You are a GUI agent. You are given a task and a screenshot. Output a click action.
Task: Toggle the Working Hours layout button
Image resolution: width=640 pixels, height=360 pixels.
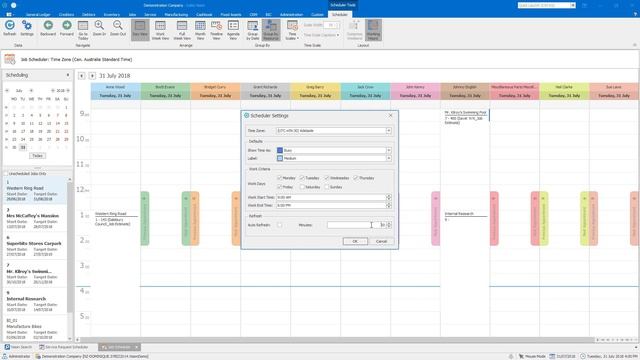pos(373,30)
